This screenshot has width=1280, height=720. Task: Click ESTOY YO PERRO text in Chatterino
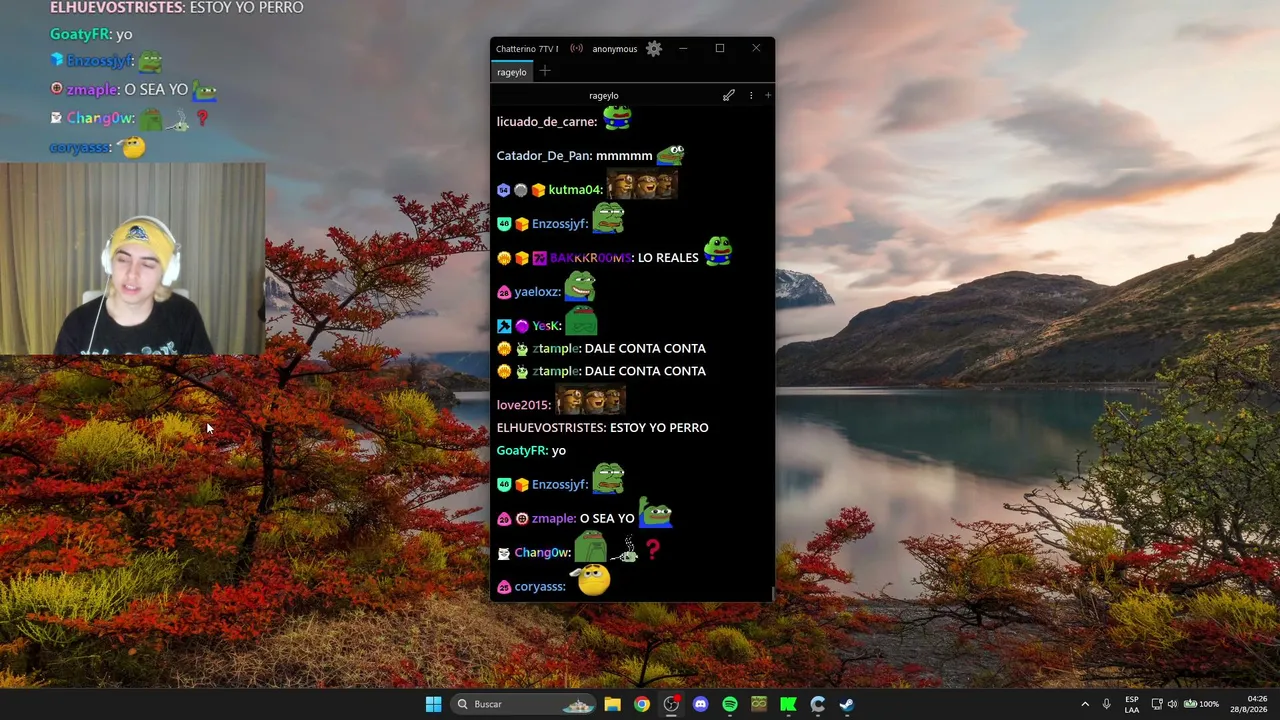659,428
